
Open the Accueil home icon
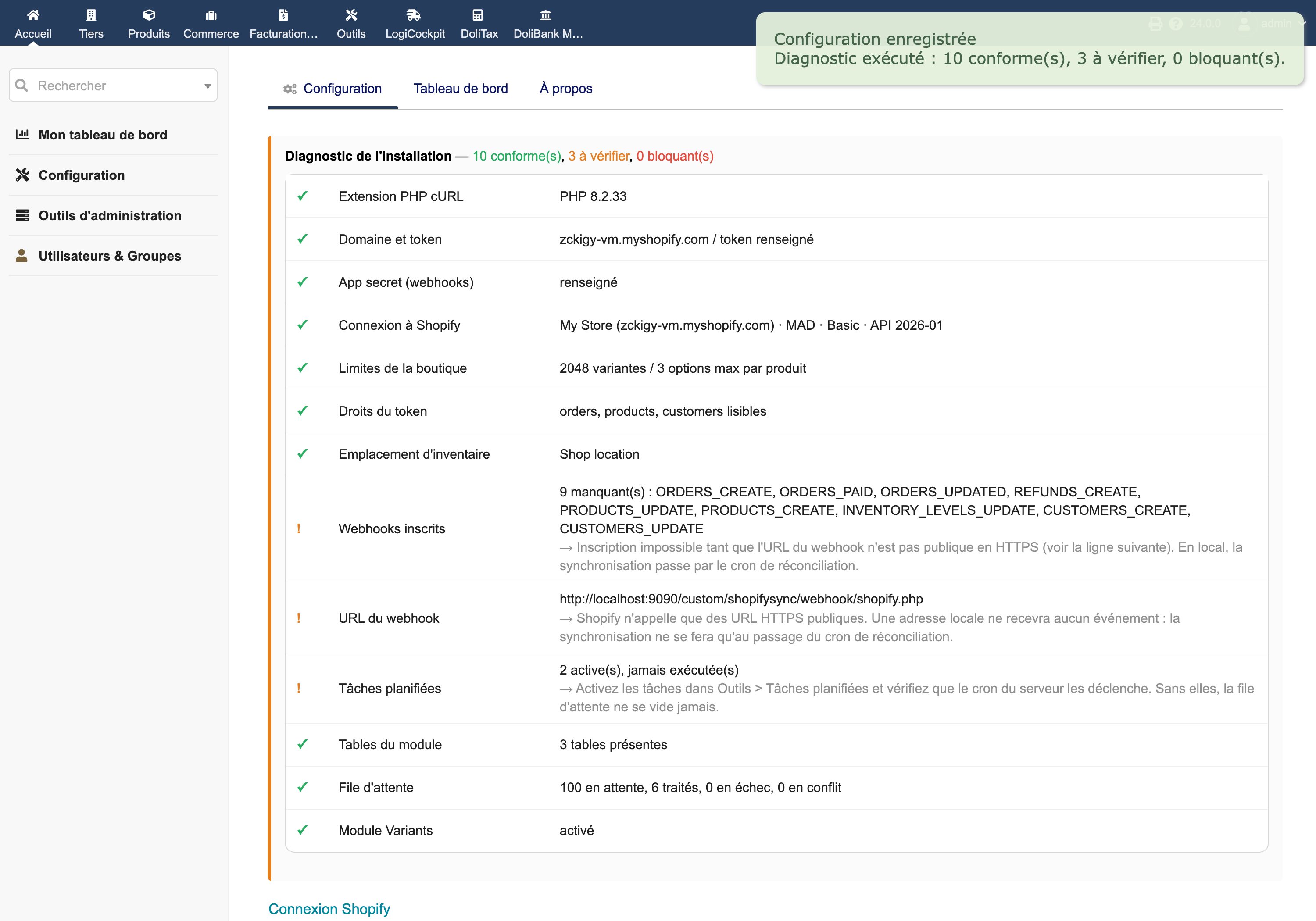[x=32, y=15]
